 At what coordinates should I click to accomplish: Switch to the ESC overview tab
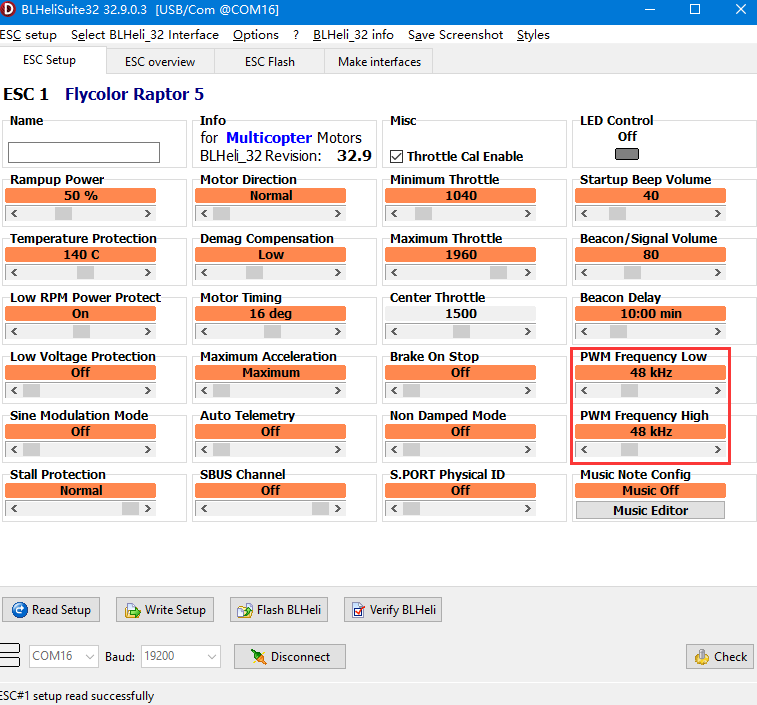click(x=160, y=62)
